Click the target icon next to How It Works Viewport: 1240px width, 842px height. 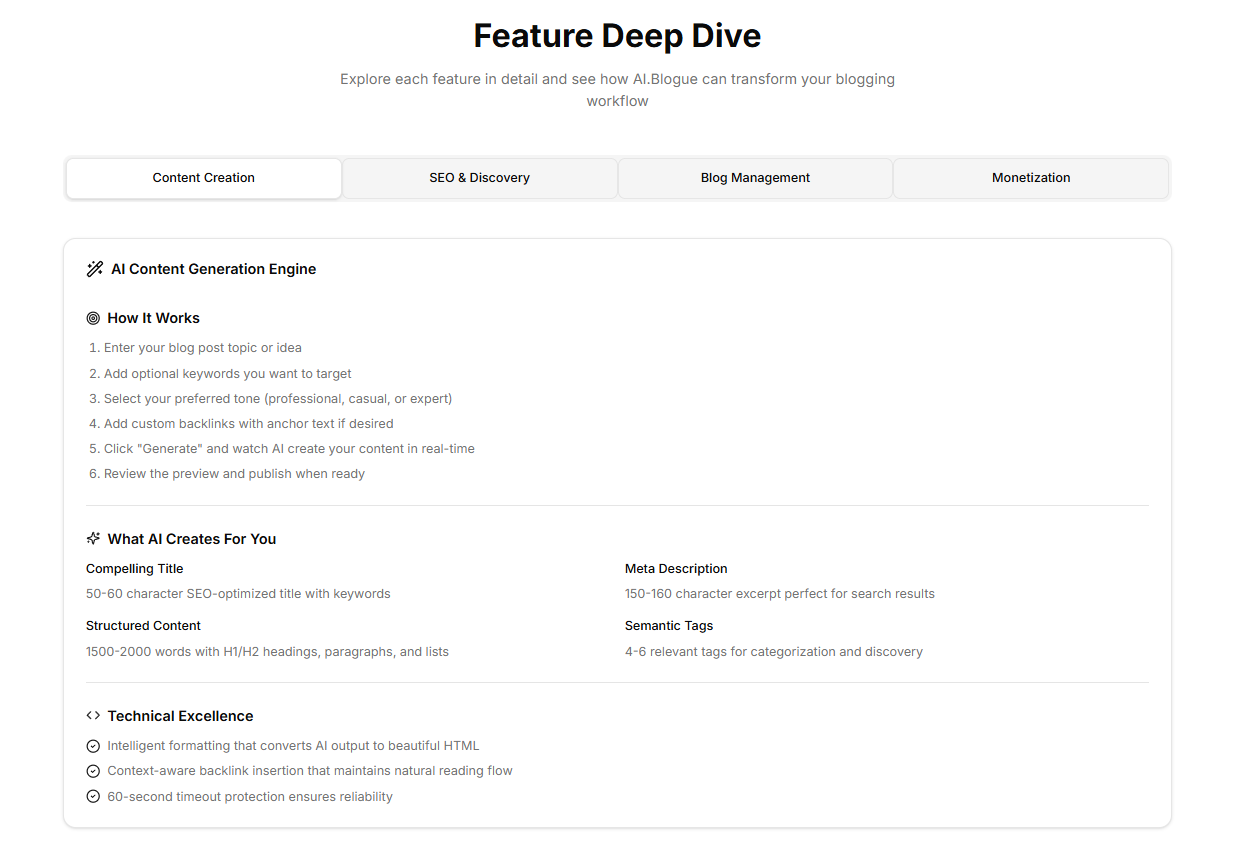(x=93, y=318)
